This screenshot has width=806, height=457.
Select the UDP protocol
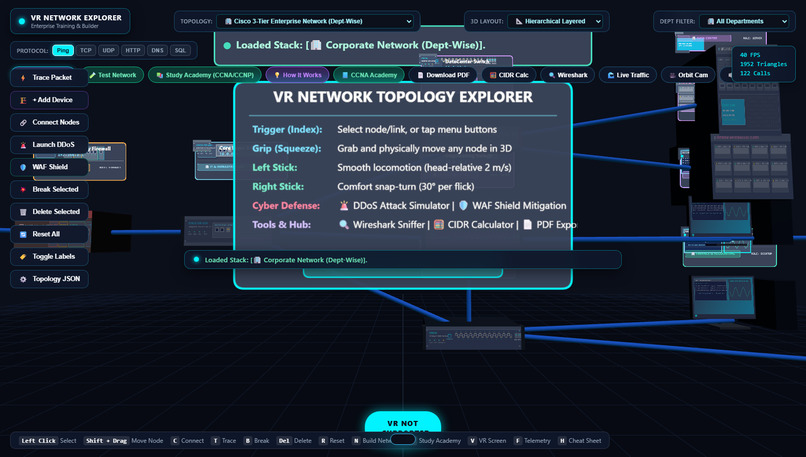point(108,50)
